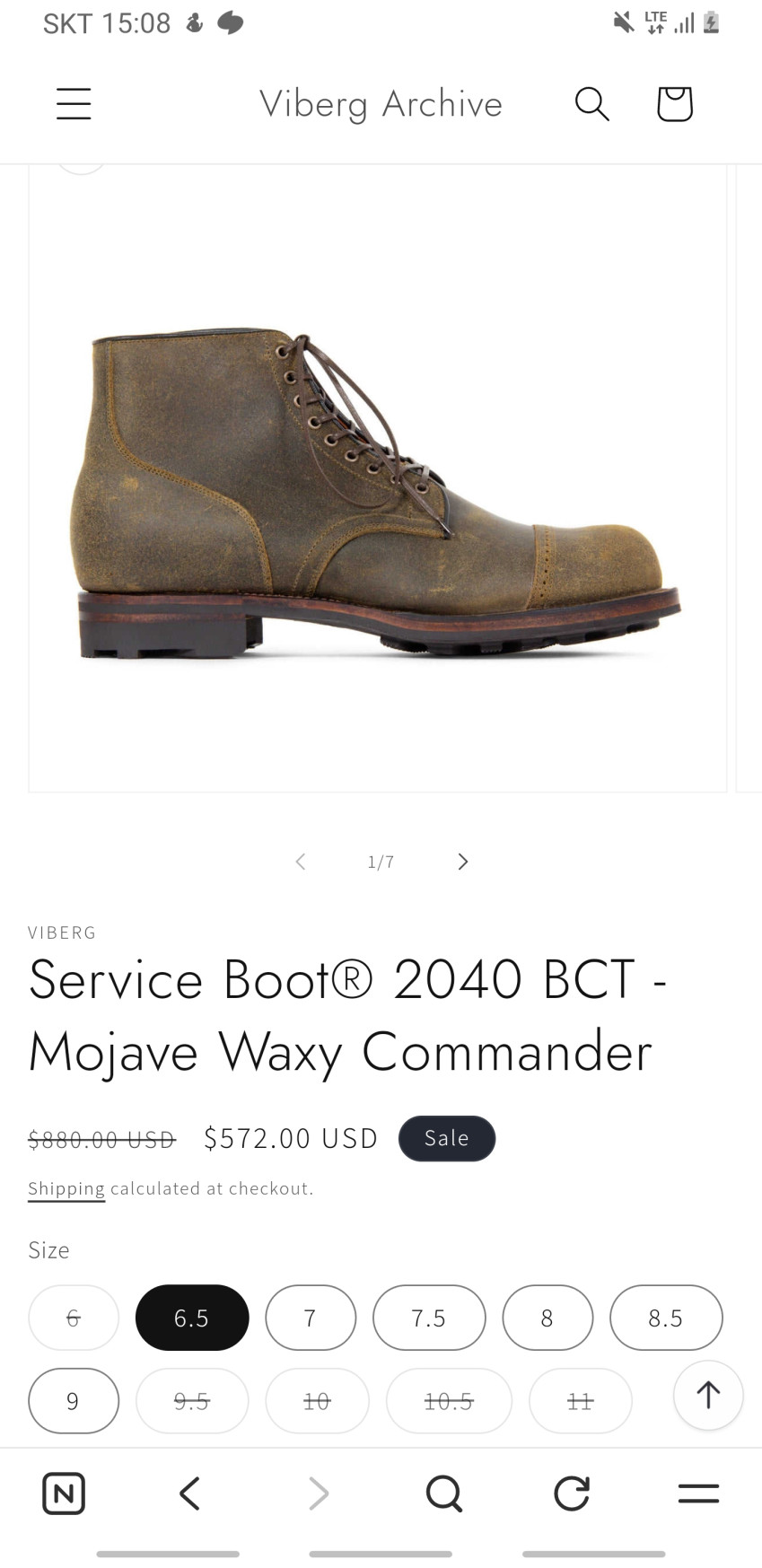Select size 8 option
This screenshot has height=1568, width=762.
point(547,1318)
